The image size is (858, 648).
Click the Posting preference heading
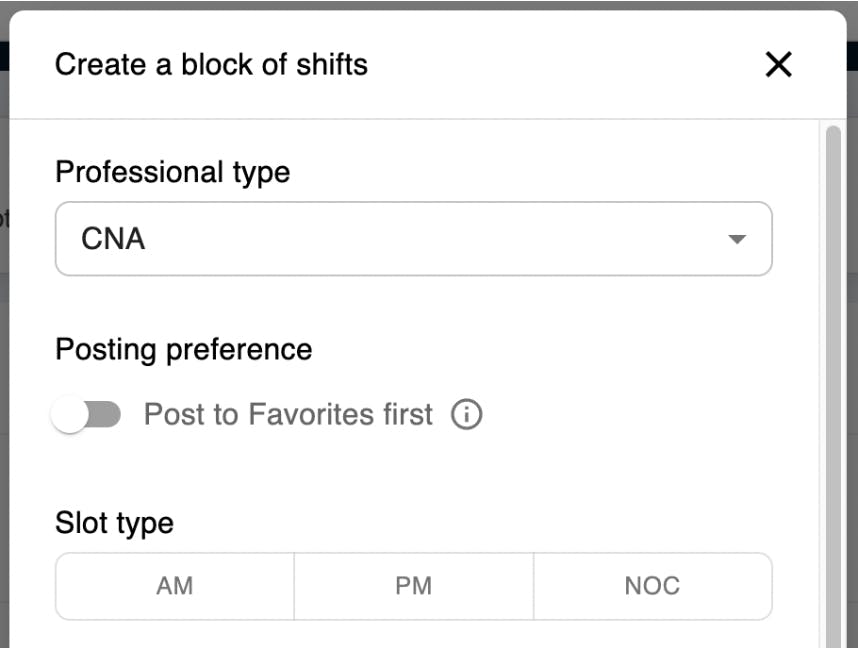point(183,350)
